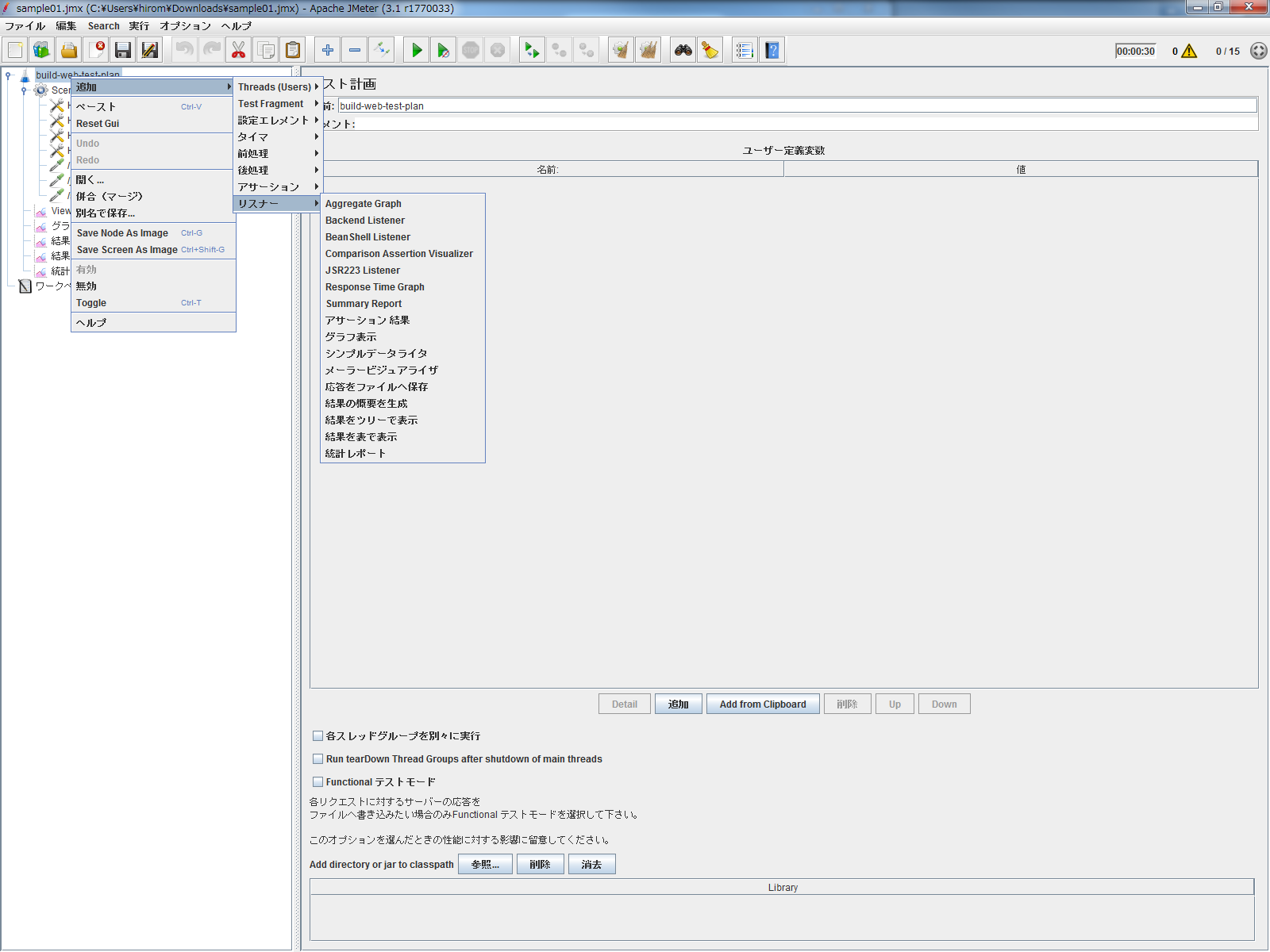This screenshot has height=952, width=1270.
Task: Click the Open file folder icon
Action: pos(69,50)
